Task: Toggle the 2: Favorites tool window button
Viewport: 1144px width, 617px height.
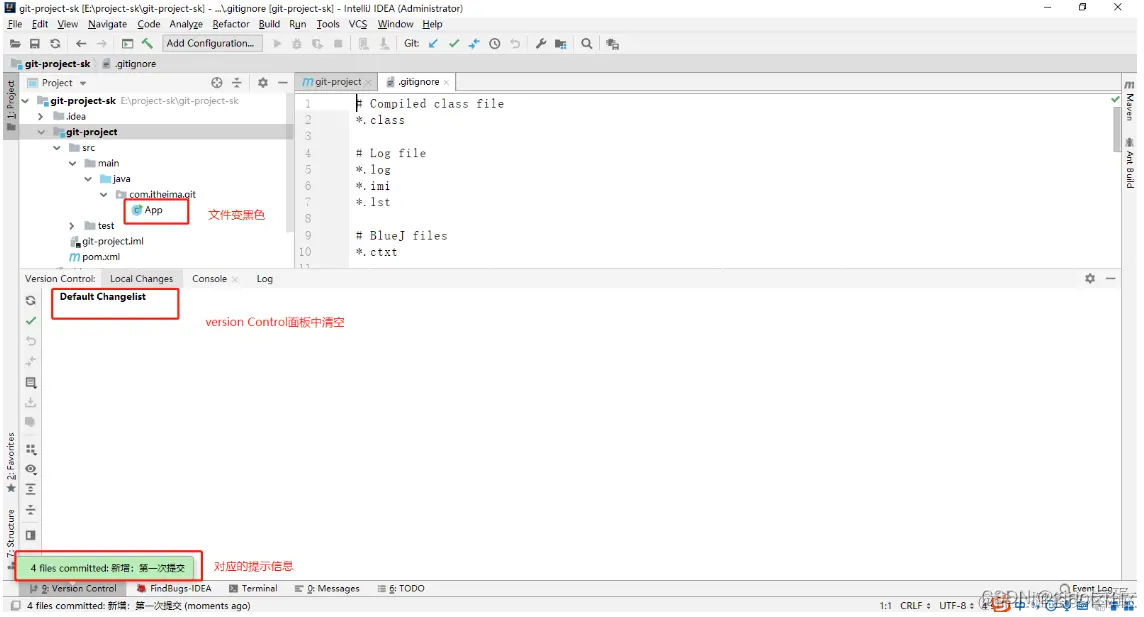Action: coord(10,462)
